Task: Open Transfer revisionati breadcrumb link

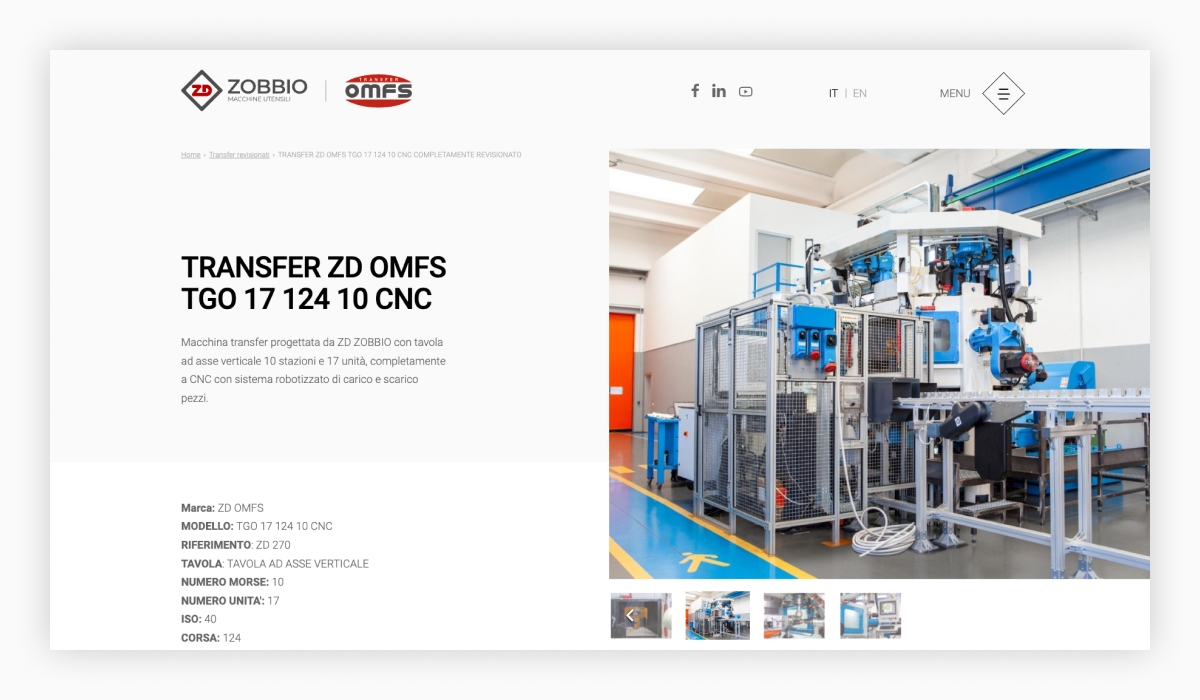Action: [x=239, y=155]
